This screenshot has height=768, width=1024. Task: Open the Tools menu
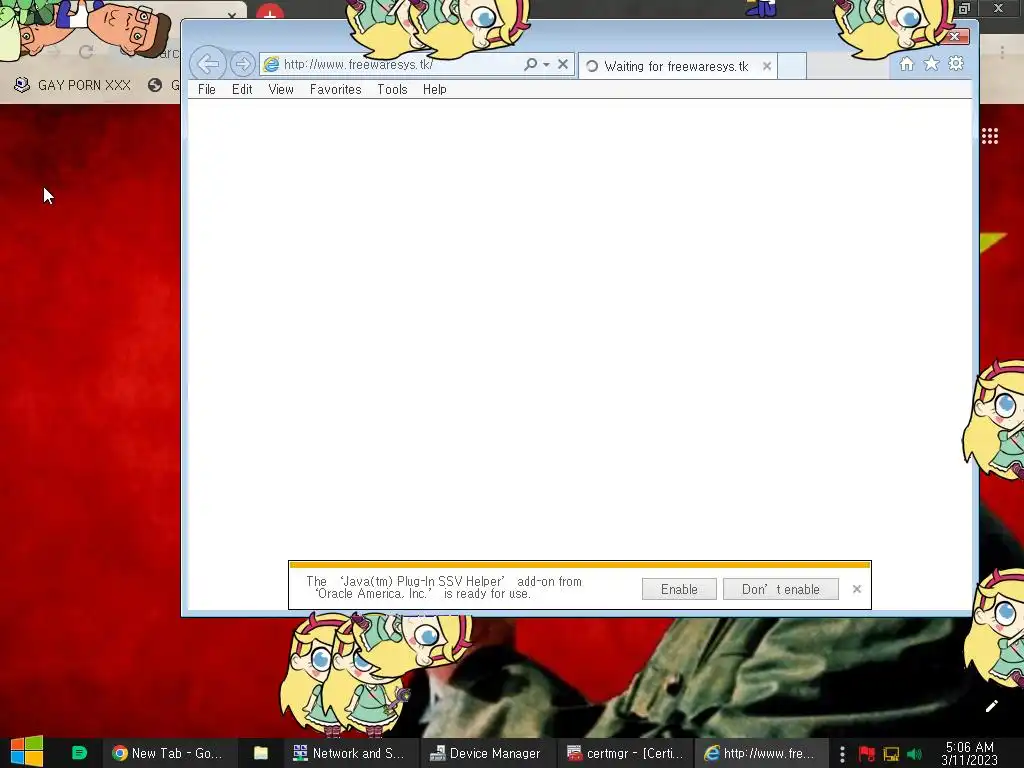(x=392, y=89)
